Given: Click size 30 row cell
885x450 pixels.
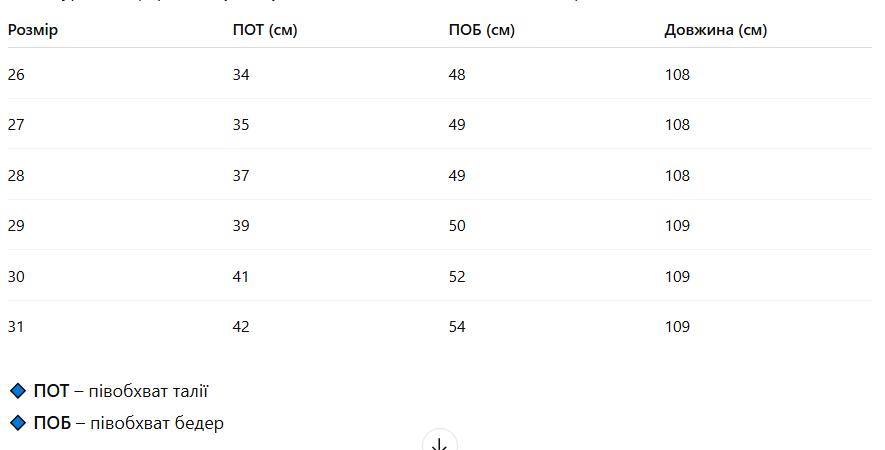Looking at the screenshot, I should [x=16, y=277].
